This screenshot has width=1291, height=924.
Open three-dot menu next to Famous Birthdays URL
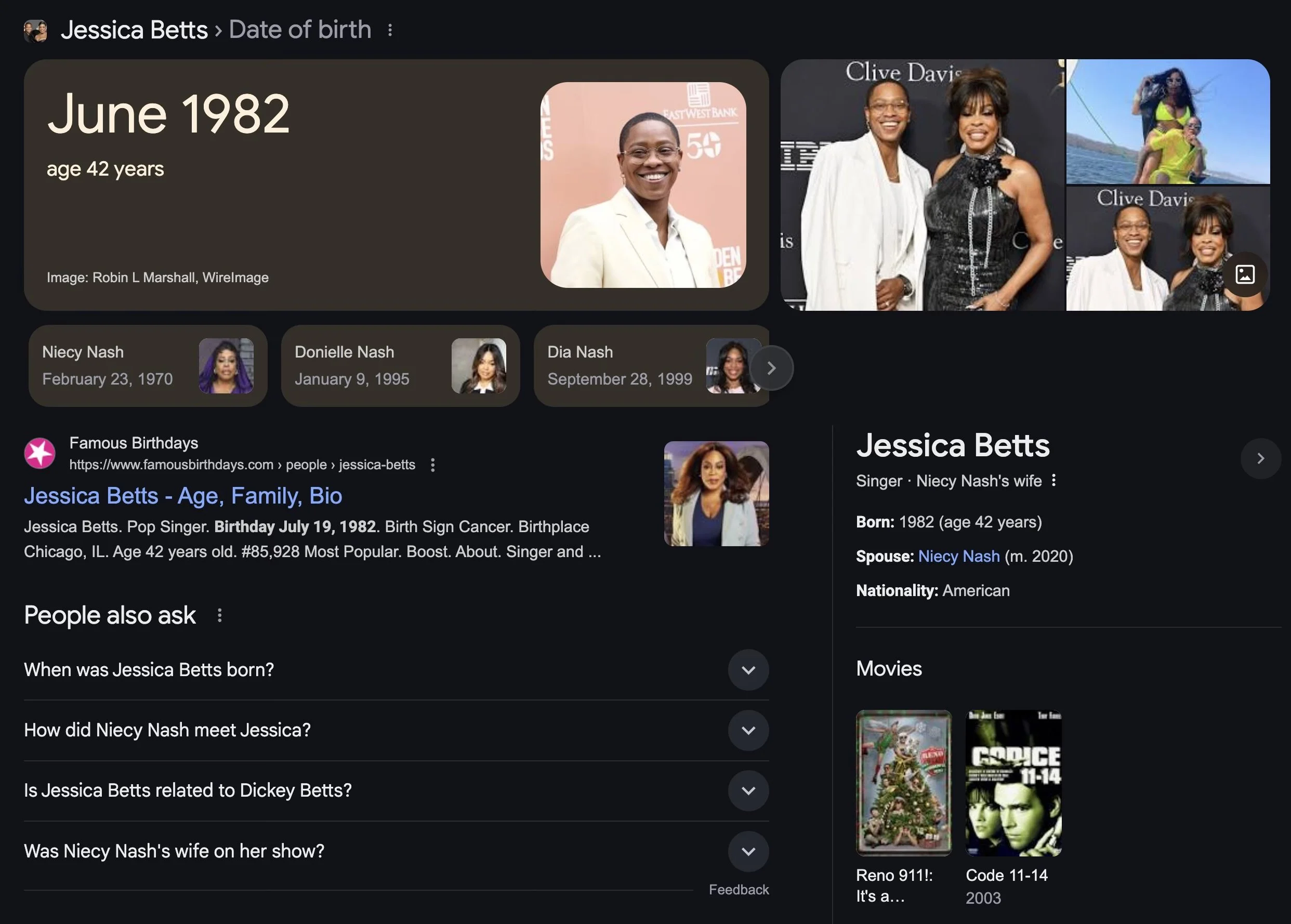433,466
